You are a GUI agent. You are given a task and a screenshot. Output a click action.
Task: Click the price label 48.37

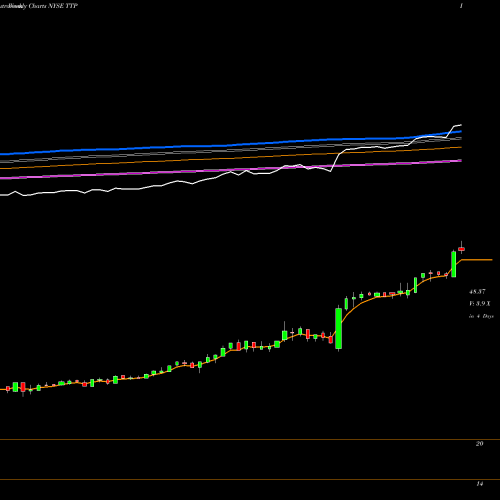(477, 292)
